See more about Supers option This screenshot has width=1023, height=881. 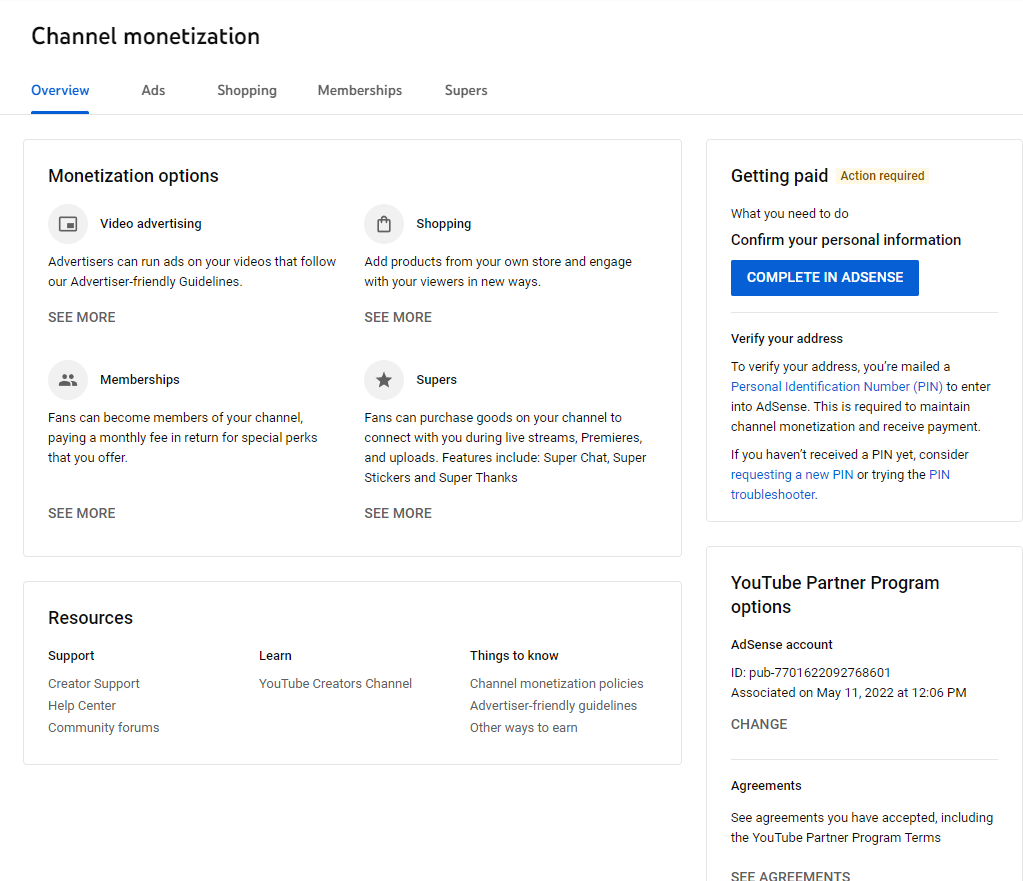(x=398, y=513)
